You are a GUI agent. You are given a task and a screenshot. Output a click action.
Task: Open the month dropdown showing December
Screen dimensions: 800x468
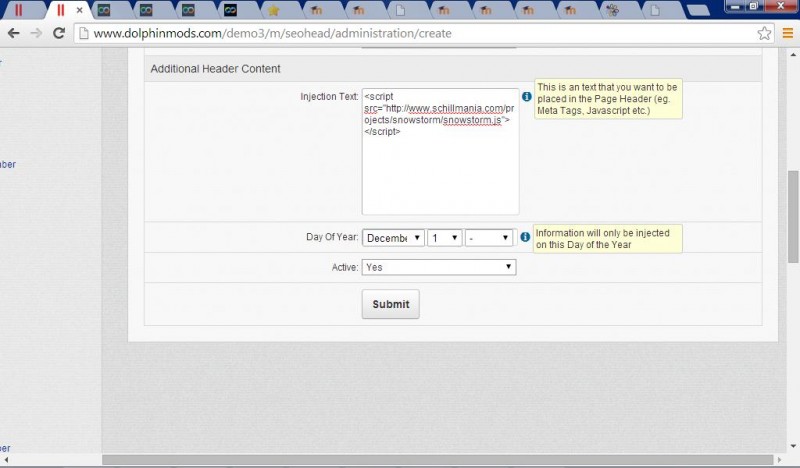click(x=393, y=238)
